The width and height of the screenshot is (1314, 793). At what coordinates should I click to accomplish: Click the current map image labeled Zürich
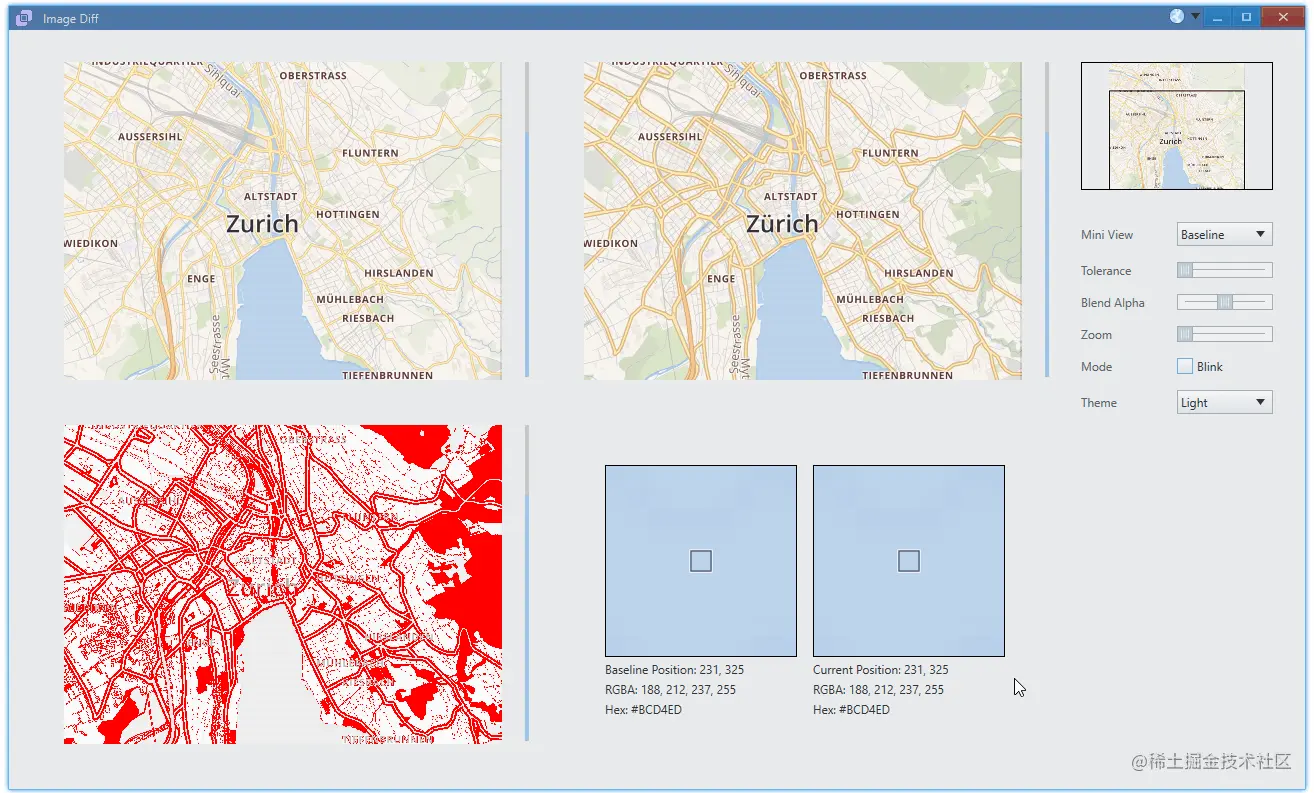click(803, 221)
